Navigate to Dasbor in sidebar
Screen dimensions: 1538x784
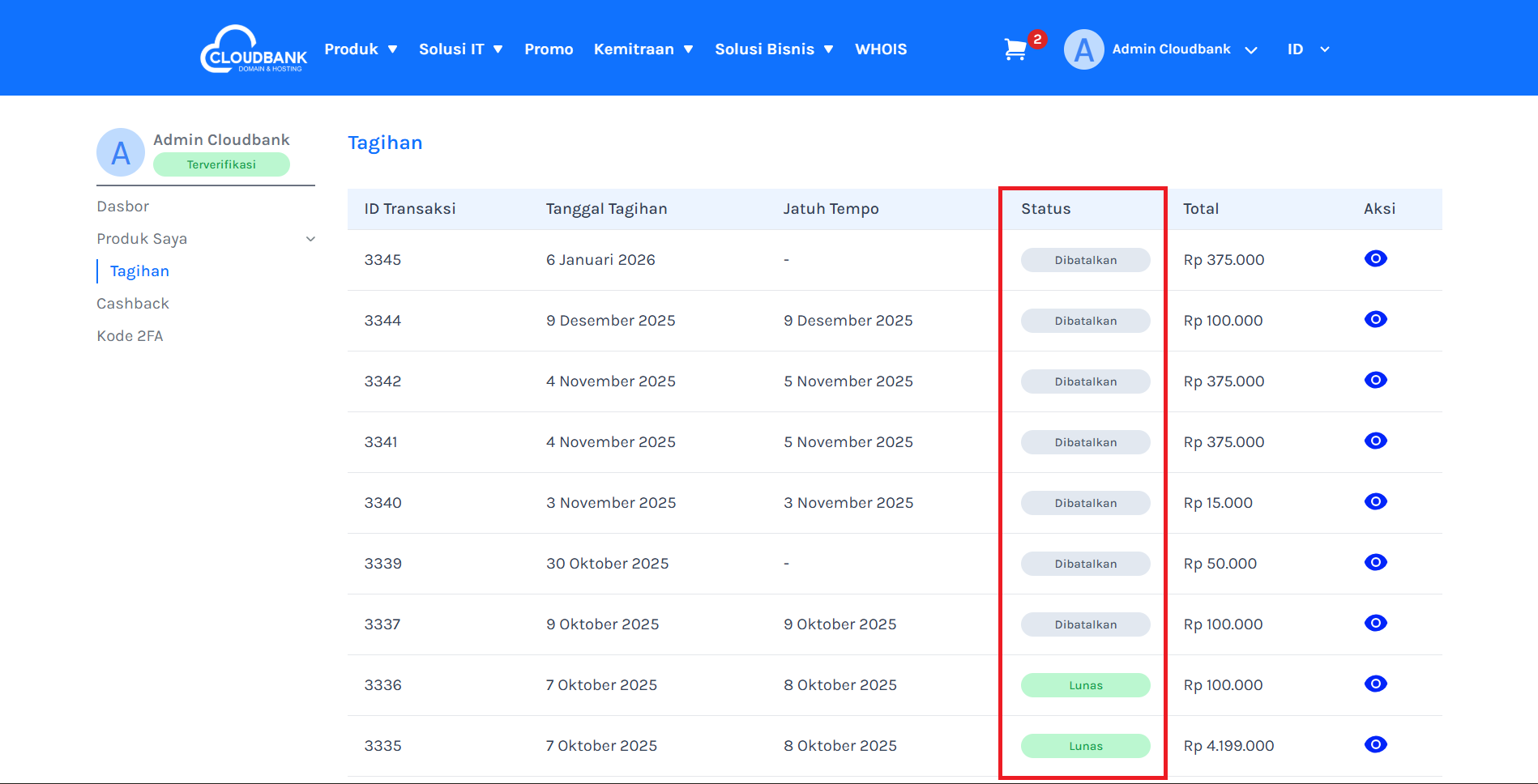coord(123,207)
